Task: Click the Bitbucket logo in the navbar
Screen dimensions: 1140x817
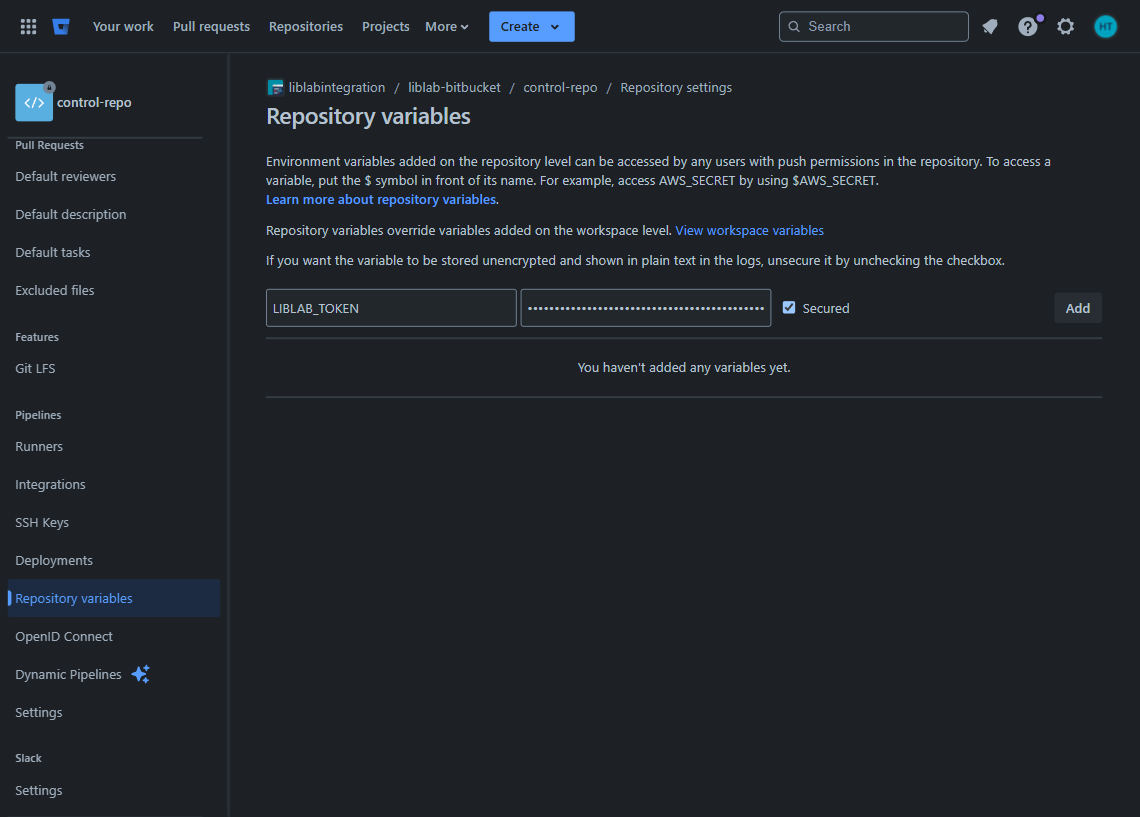Action: click(x=60, y=26)
